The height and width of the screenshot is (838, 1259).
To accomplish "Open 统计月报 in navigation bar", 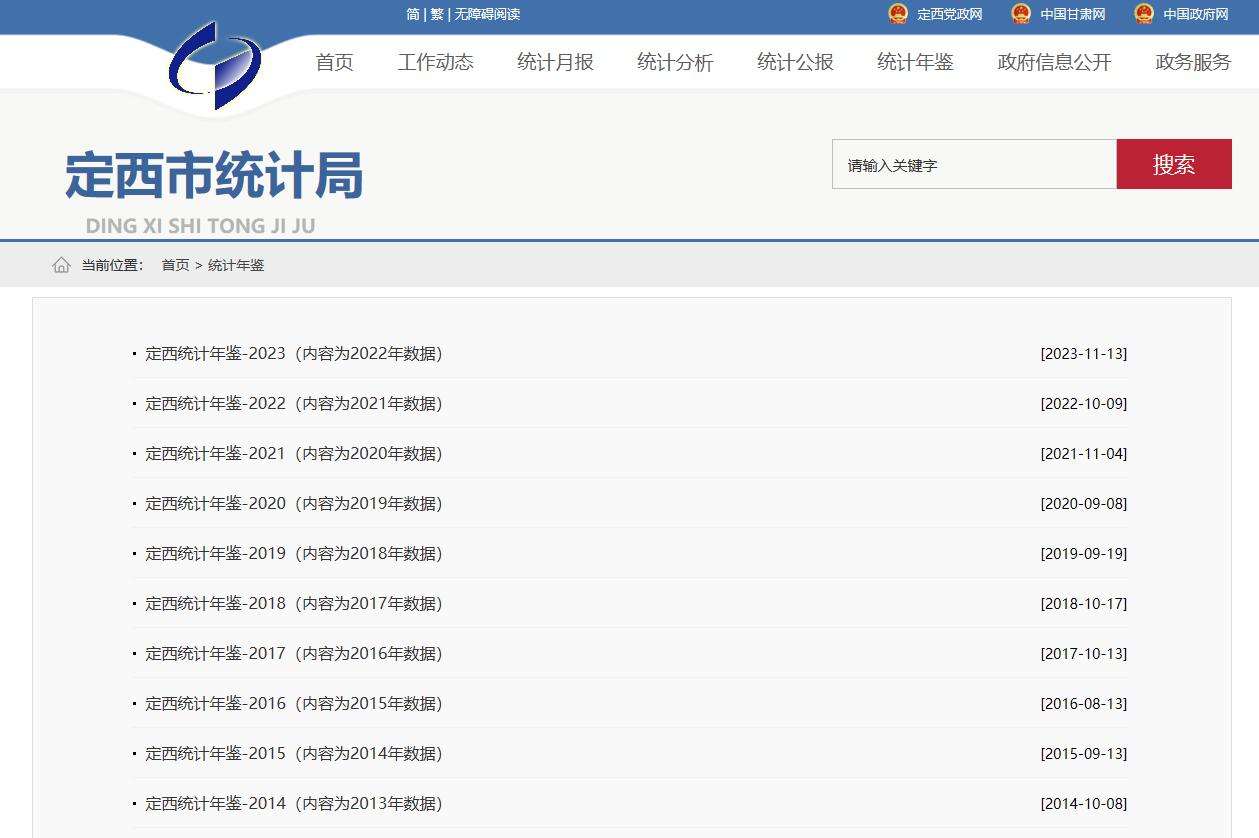I will [555, 62].
